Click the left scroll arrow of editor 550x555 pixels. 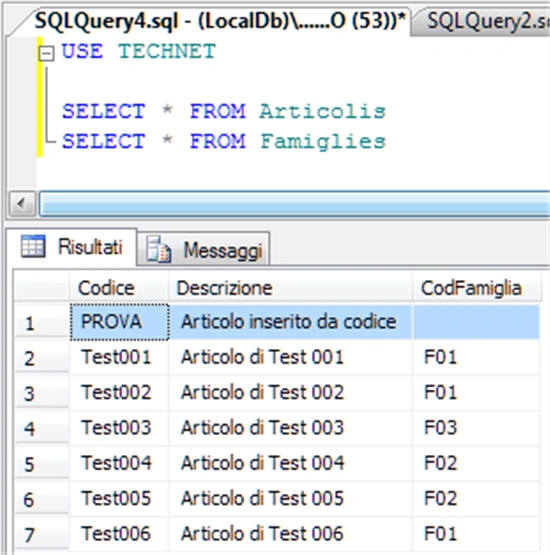pos(22,204)
